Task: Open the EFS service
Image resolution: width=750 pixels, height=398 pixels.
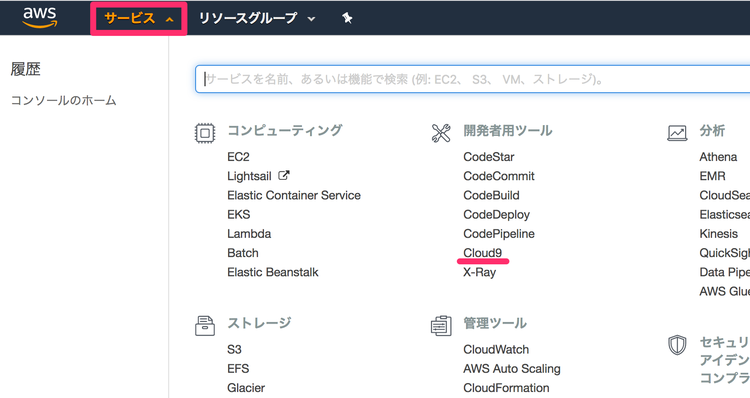Action: tap(238, 368)
